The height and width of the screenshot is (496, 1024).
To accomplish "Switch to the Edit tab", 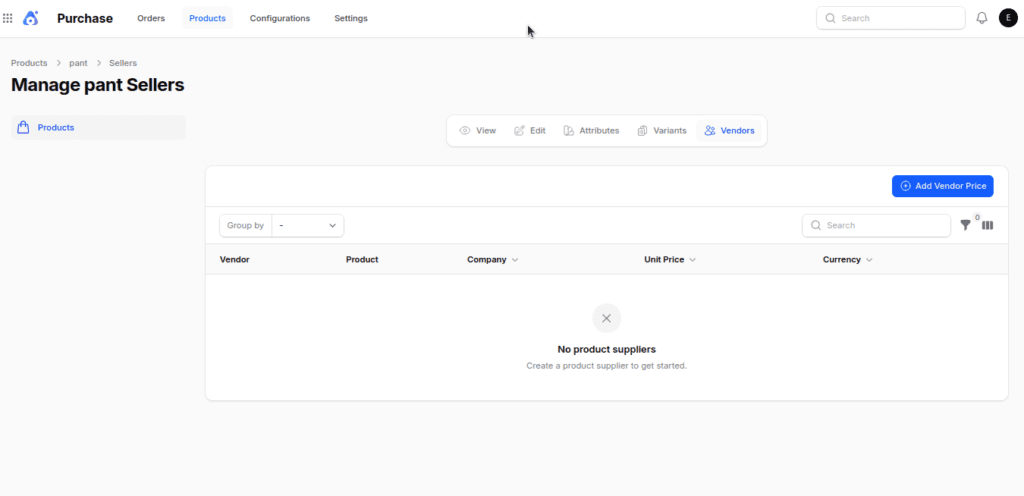I will tap(530, 131).
